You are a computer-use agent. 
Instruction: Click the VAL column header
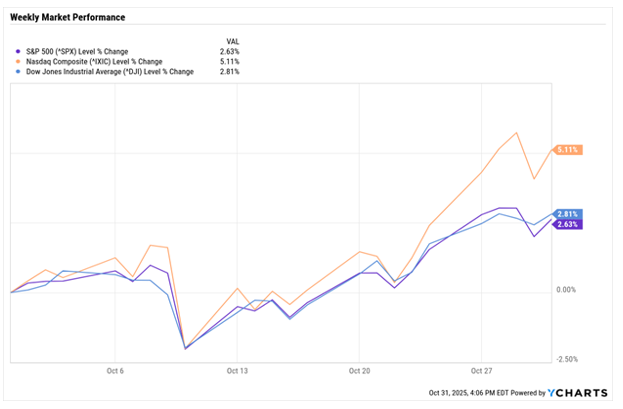(x=235, y=40)
